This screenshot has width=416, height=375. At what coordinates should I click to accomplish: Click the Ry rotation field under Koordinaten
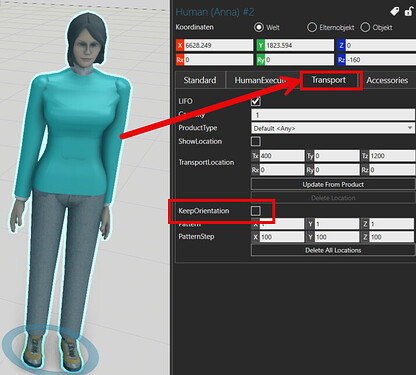[299, 60]
